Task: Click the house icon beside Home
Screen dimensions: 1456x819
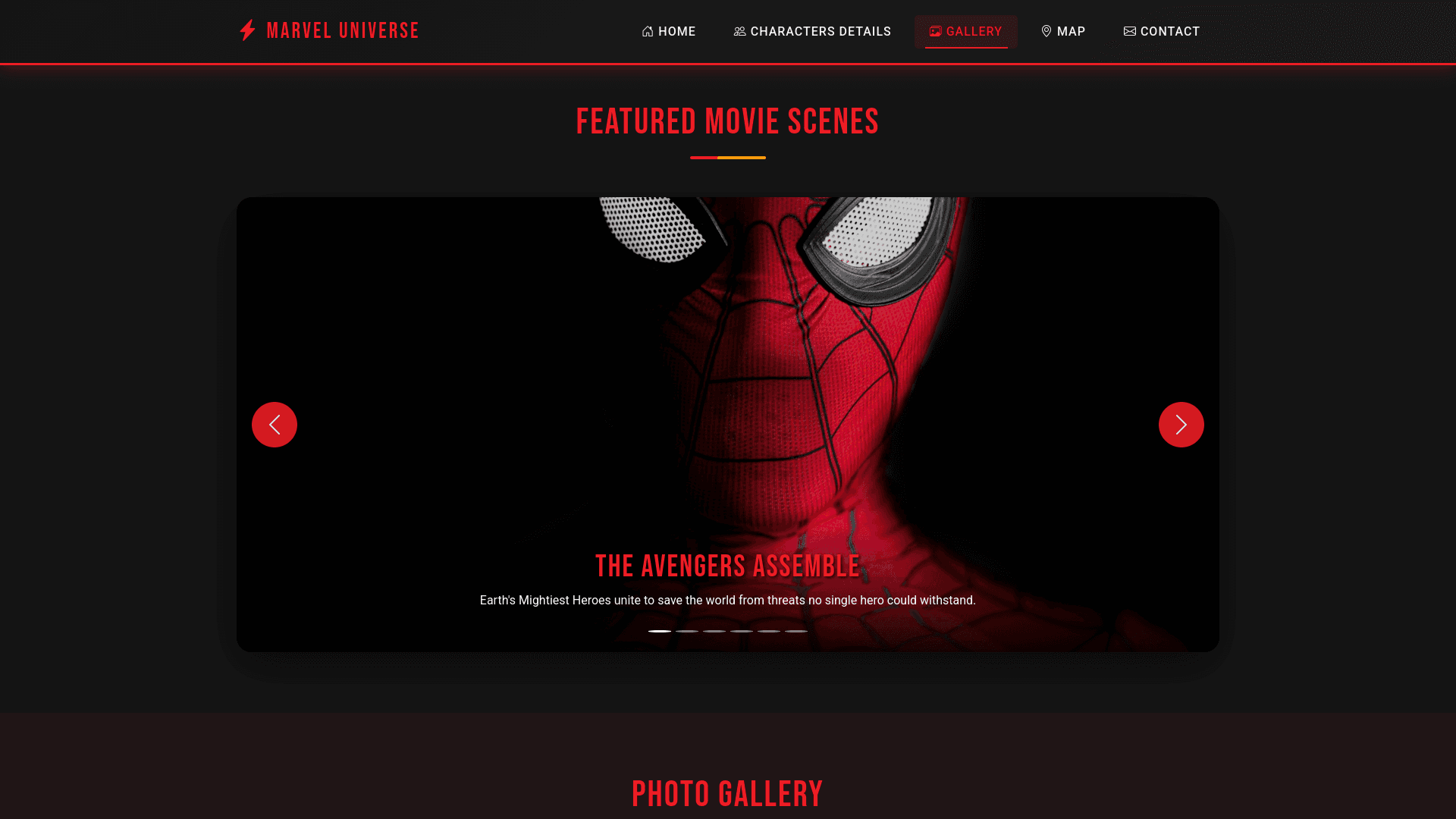Action: 648,31
